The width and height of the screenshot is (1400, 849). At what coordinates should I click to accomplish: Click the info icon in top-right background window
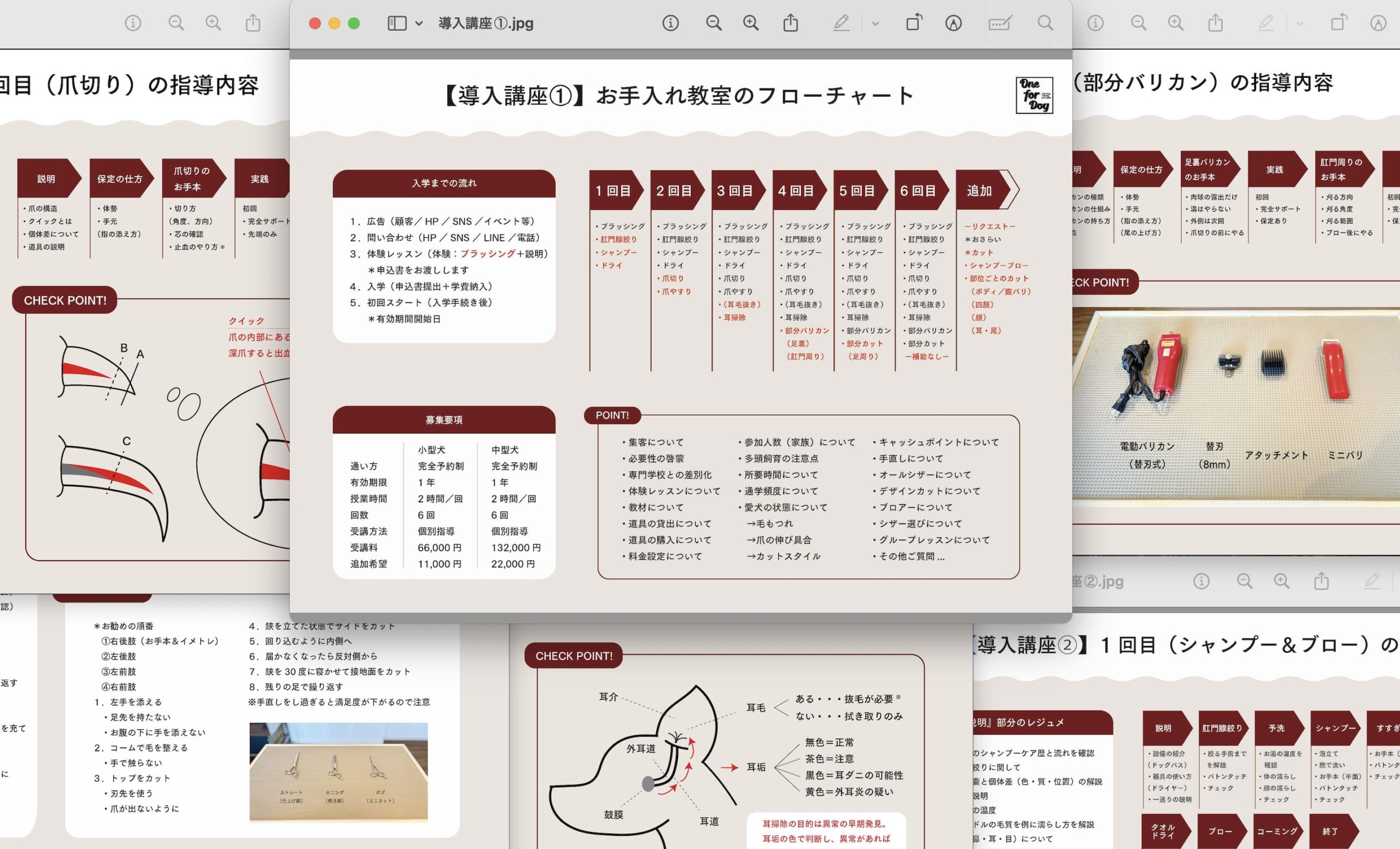point(1095,24)
